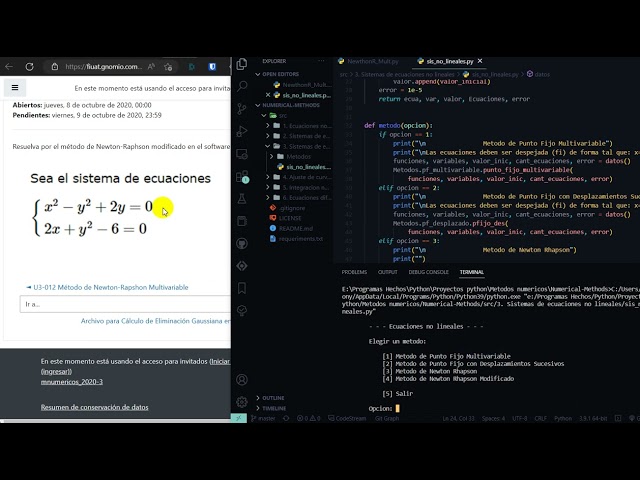
Task: Open the Extensions view with badge
Action: coord(242,177)
